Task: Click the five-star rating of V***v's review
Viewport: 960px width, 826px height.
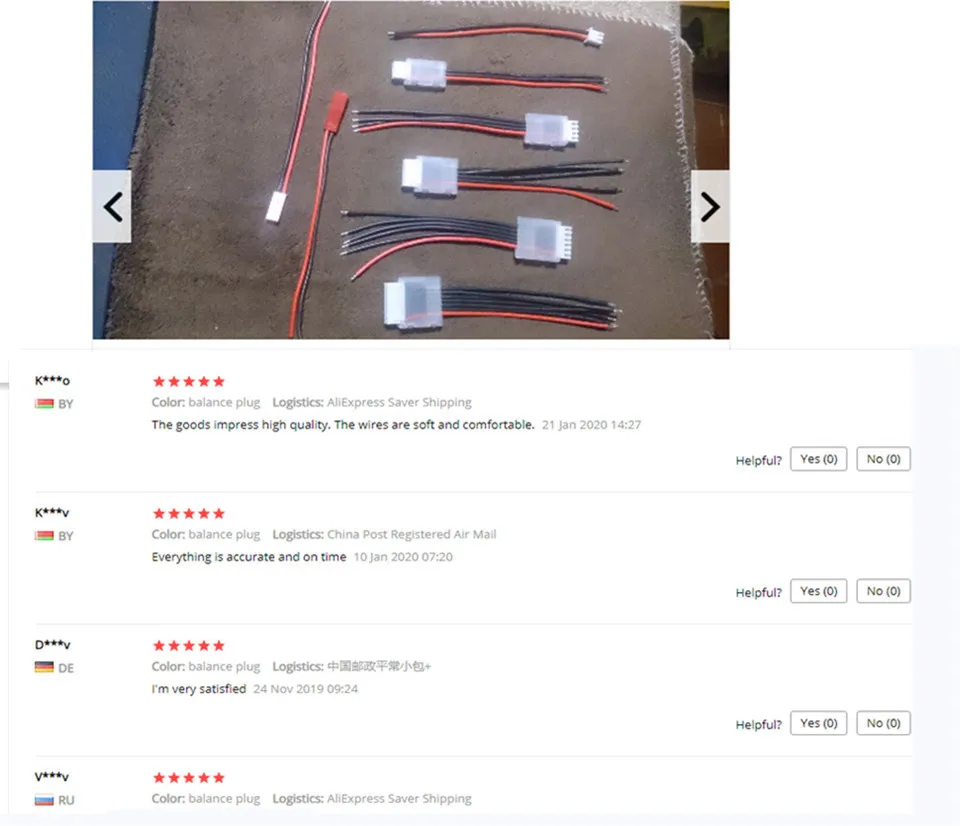Action: (189, 778)
